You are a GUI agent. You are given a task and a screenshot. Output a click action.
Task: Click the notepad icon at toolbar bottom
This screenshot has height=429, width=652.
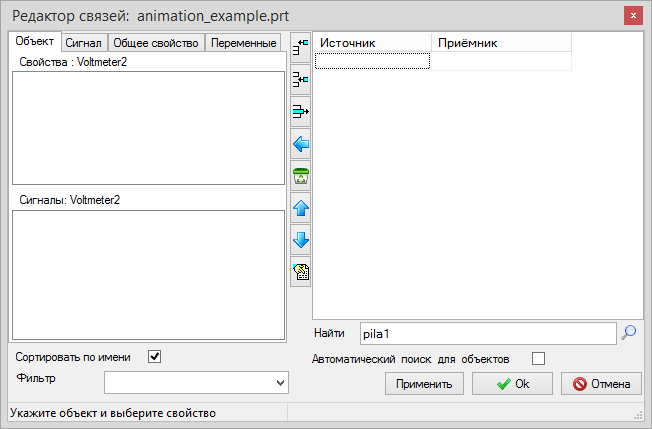coord(300,272)
